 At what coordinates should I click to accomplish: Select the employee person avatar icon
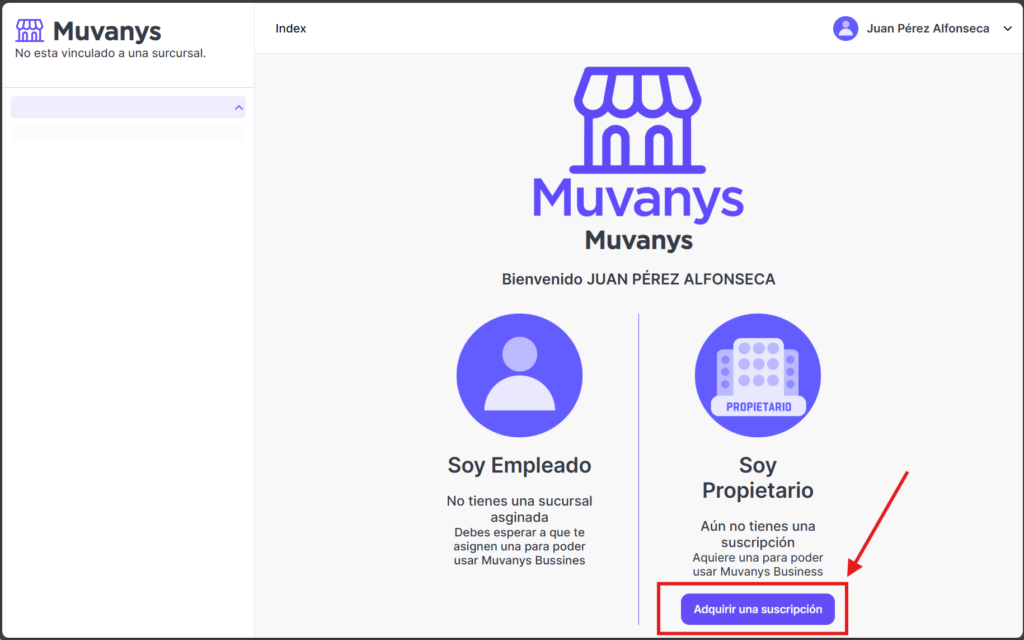519,375
